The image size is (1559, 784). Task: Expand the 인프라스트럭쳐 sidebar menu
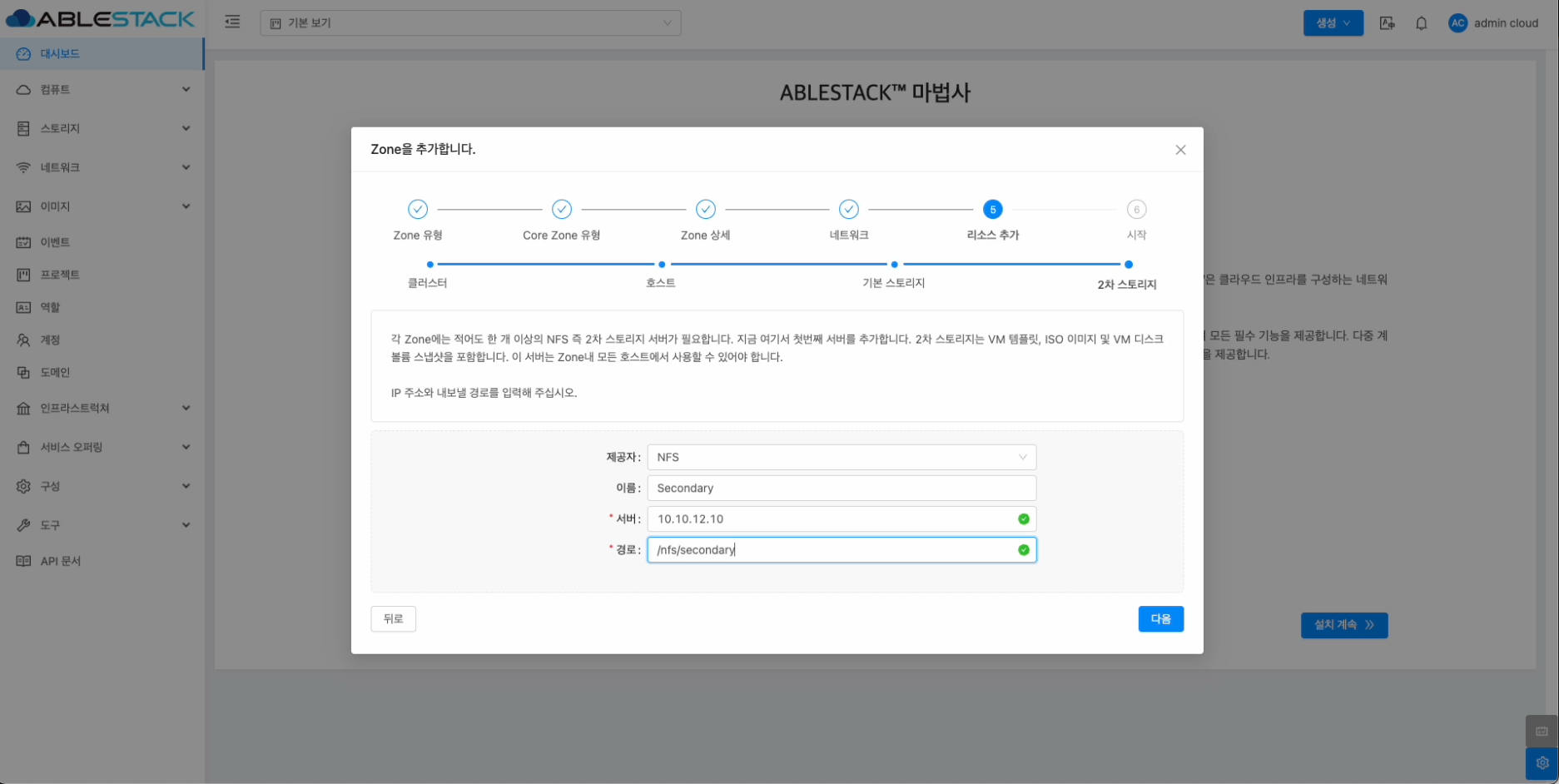coord(102,408)
